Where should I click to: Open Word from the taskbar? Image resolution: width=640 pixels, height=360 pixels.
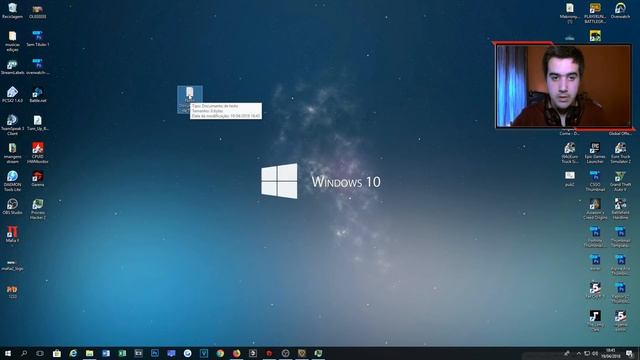coord(106,353)
